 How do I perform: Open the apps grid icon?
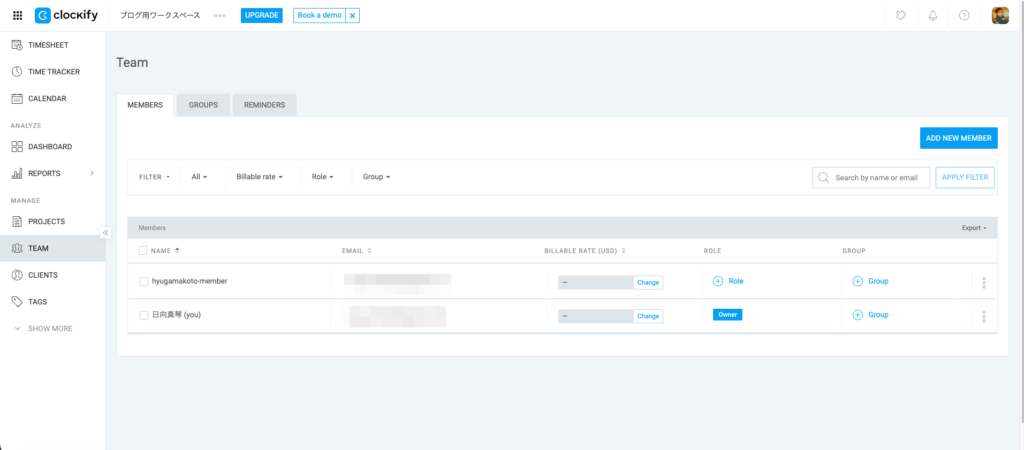pyautogui.click(x=17, y=16)
